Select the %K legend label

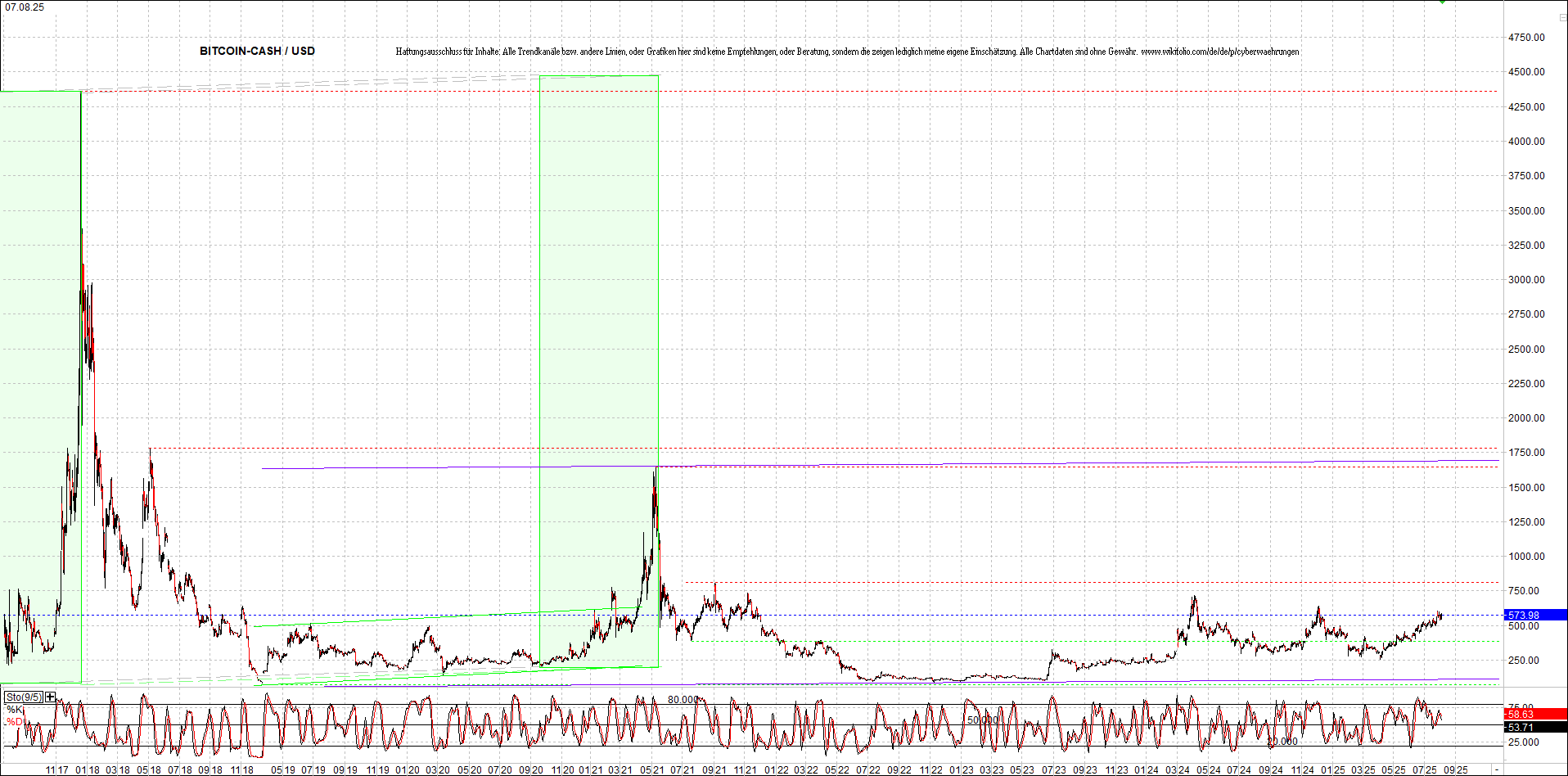[15, 709]
